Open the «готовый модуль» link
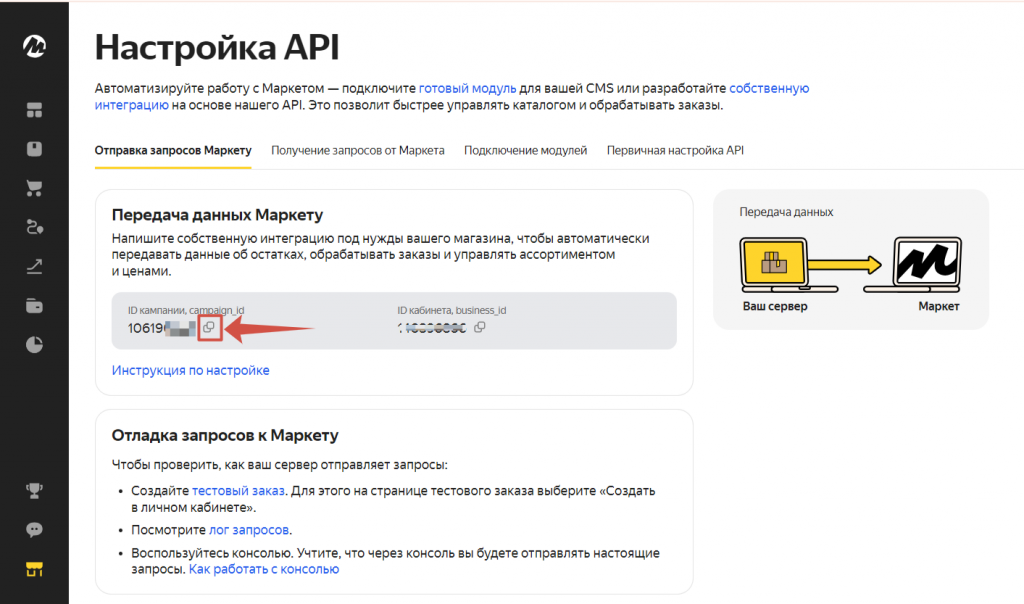Image resolution: width=1024 pixels, height=604 pixels. click(x=467, y=88)
